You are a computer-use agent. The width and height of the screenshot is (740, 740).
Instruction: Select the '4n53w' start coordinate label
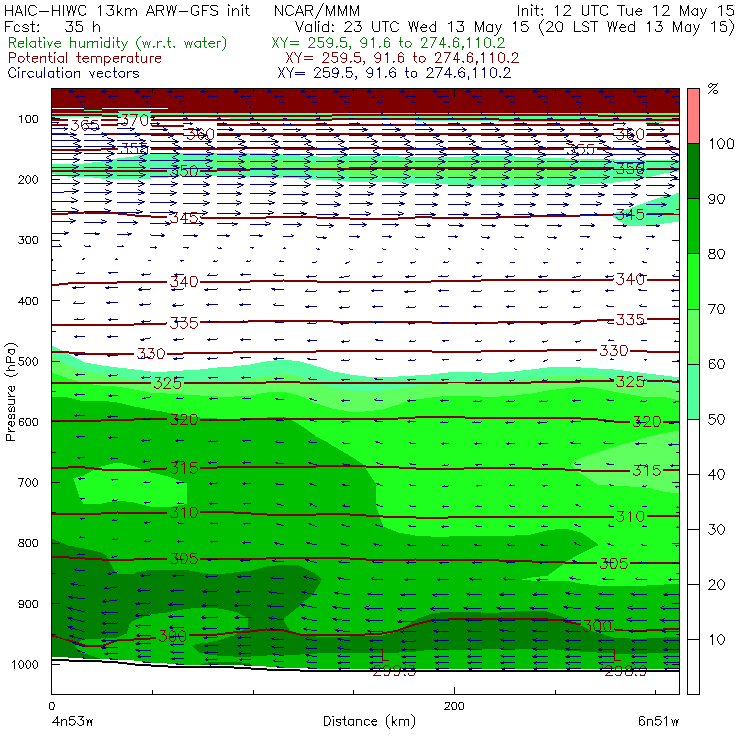click(72, 722)
